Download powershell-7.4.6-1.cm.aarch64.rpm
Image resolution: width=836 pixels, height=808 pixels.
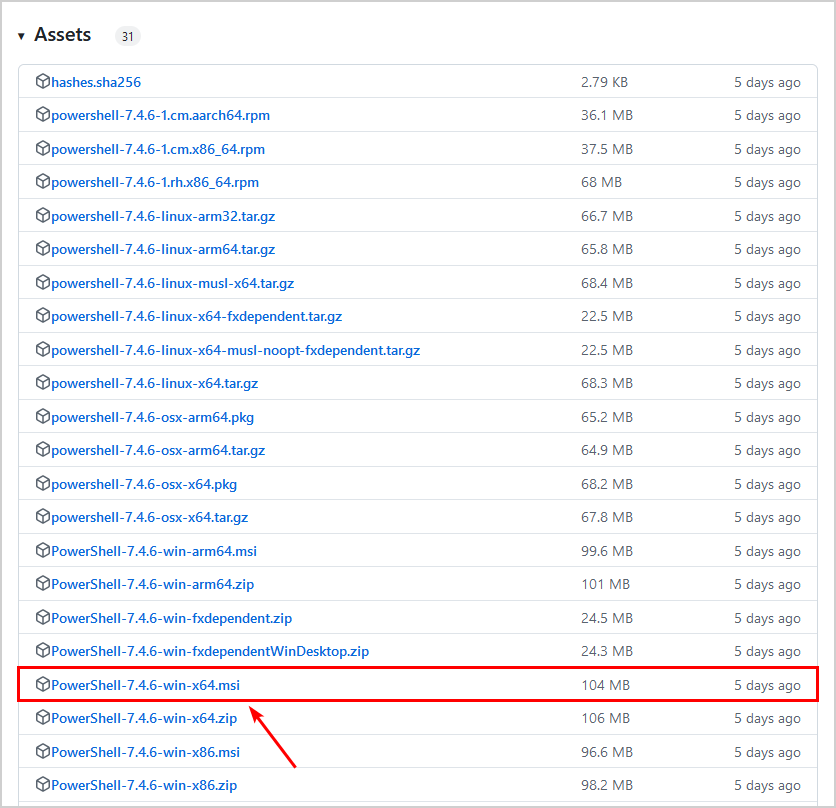(x=160, y=115)
